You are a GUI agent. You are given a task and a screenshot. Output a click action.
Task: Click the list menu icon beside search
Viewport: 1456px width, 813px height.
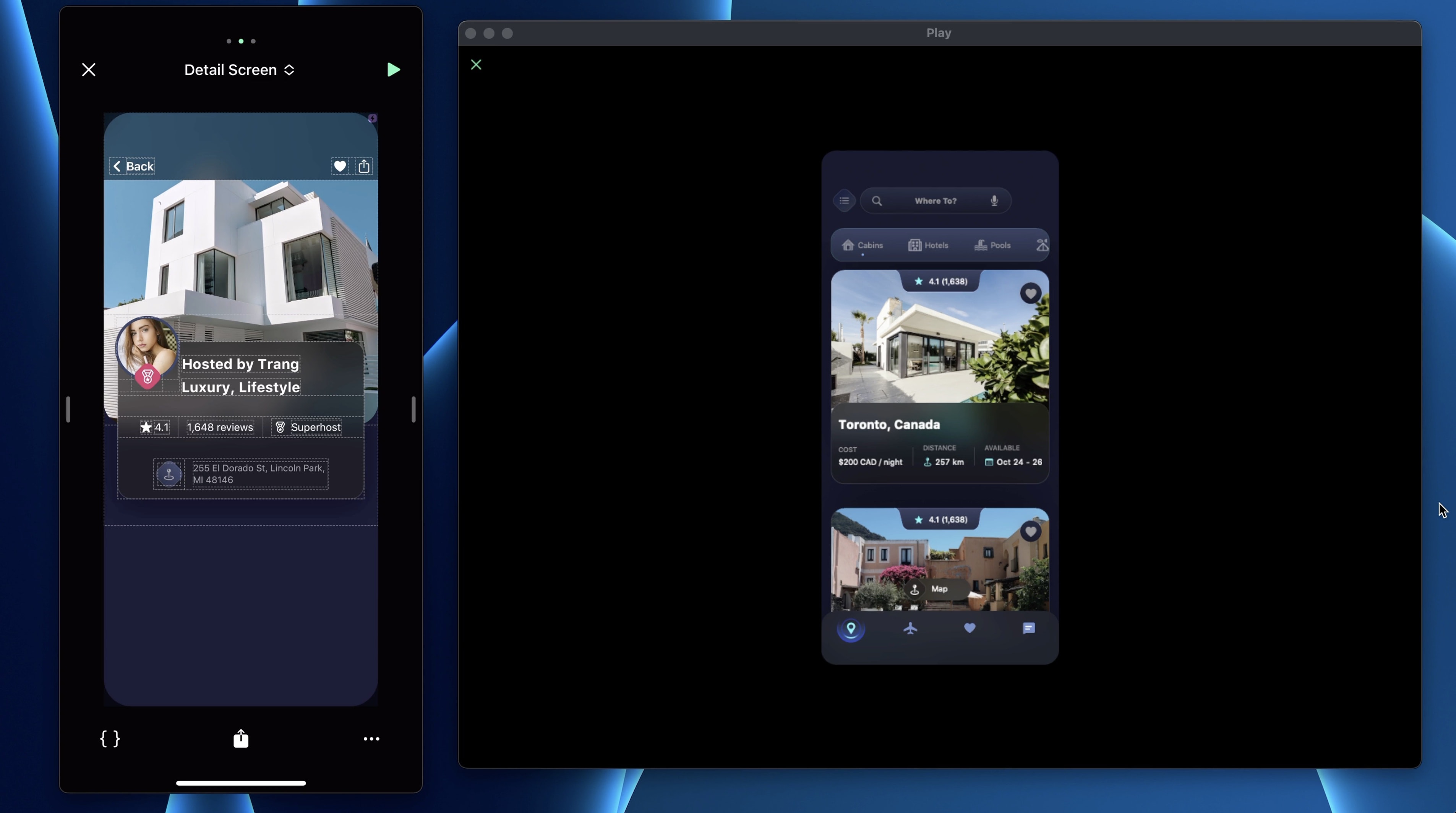(x=845, y=201)
